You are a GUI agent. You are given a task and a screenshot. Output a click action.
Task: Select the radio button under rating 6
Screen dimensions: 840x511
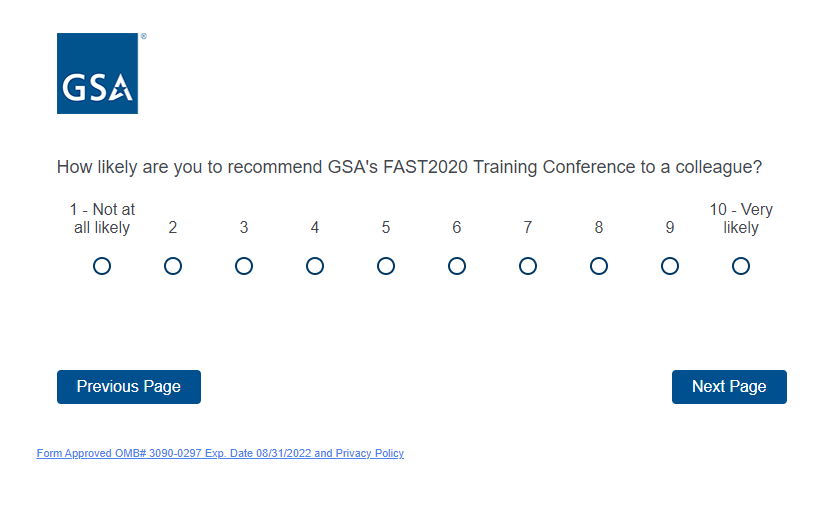pyautogui.click(x=457, y=266)
